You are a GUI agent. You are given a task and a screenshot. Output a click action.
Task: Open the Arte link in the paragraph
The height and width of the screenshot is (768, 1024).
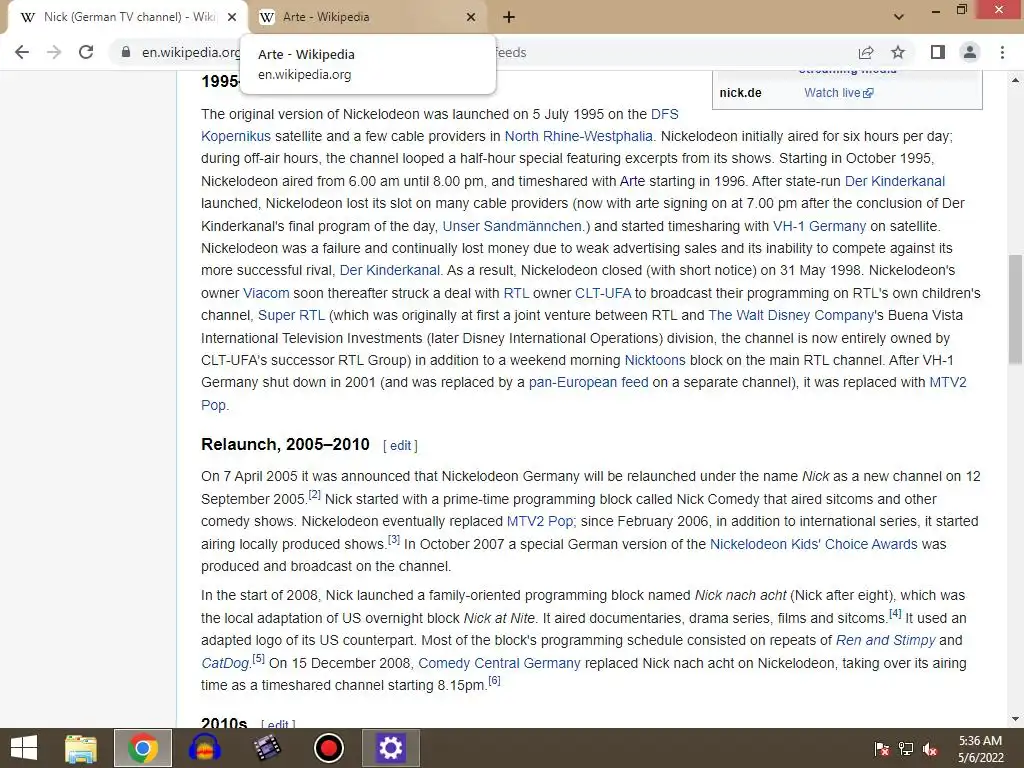(632, 181)
